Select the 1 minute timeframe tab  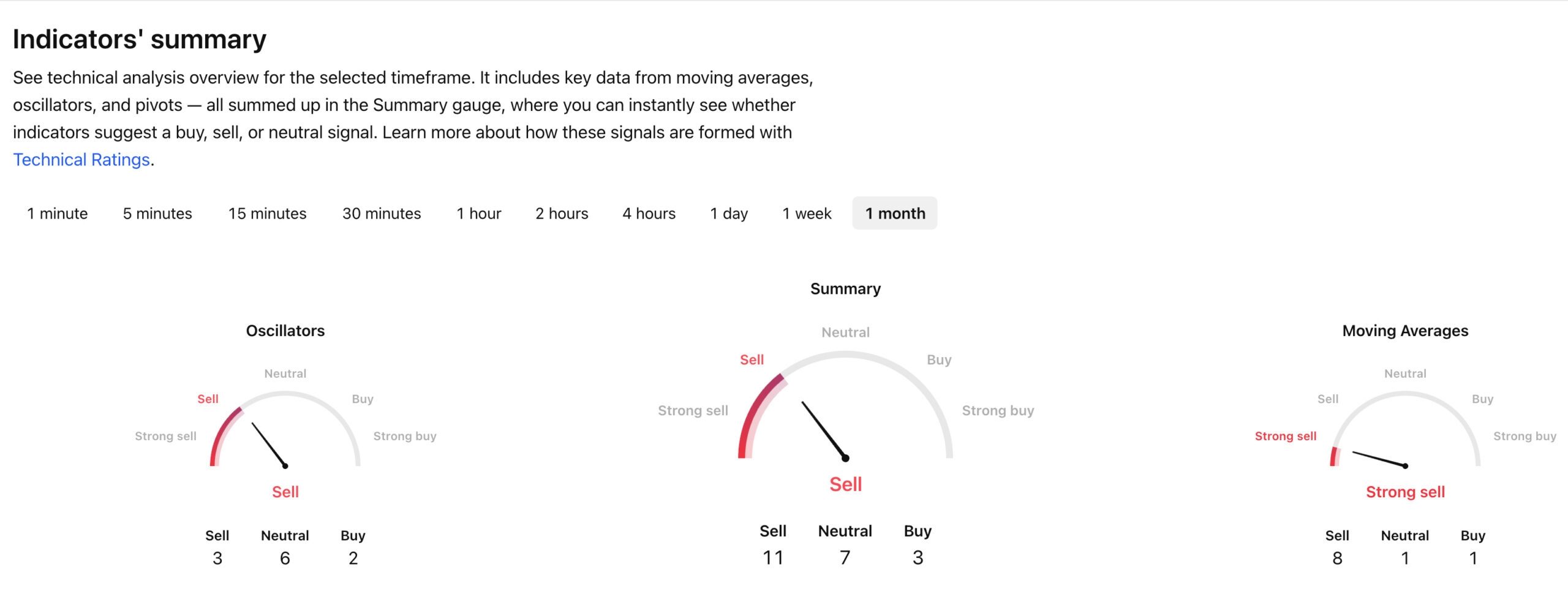pyautogui.click(x=57, y=213)
